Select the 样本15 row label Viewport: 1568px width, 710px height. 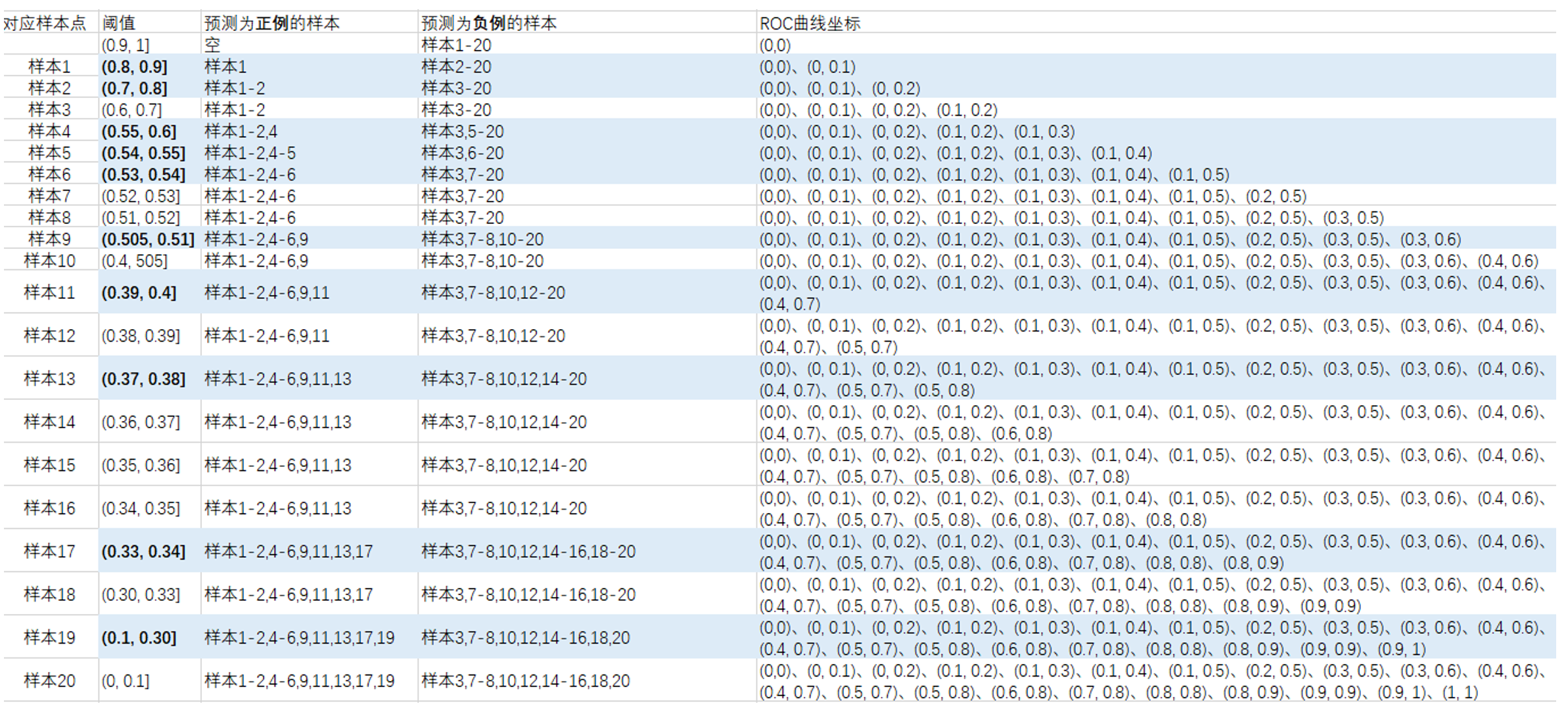[49, 465]
